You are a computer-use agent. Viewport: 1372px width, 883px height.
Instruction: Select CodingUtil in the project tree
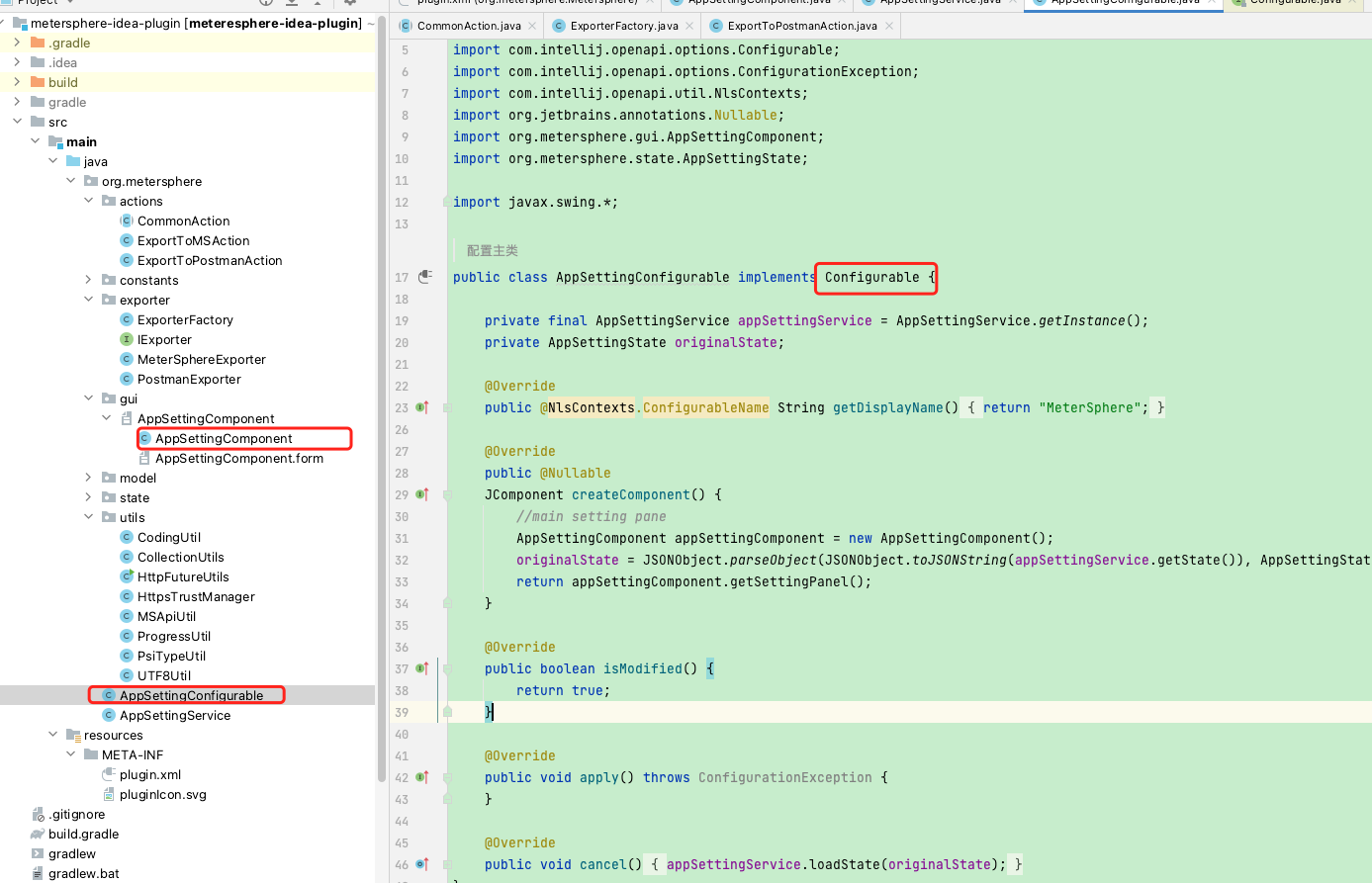click(x=169, y=537)
